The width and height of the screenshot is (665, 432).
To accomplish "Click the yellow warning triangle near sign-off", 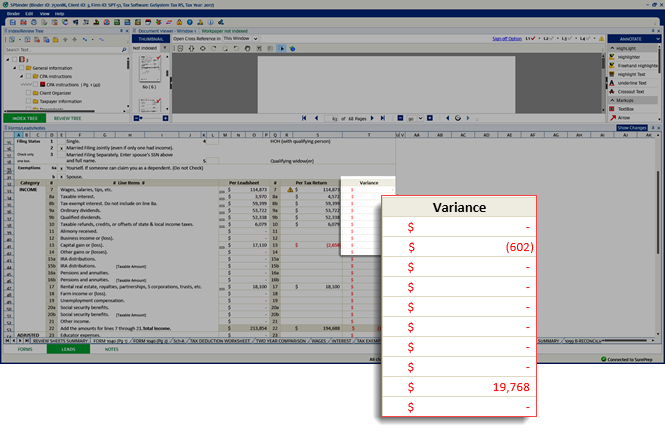I will (601, 39).
